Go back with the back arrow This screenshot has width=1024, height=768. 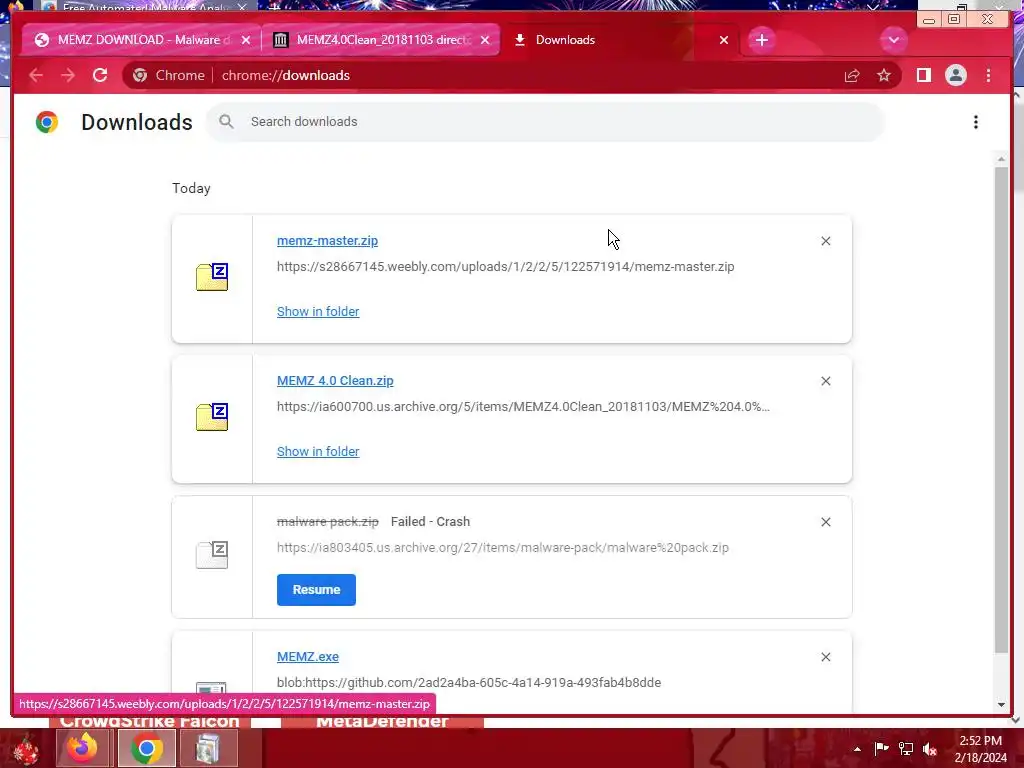36,75
